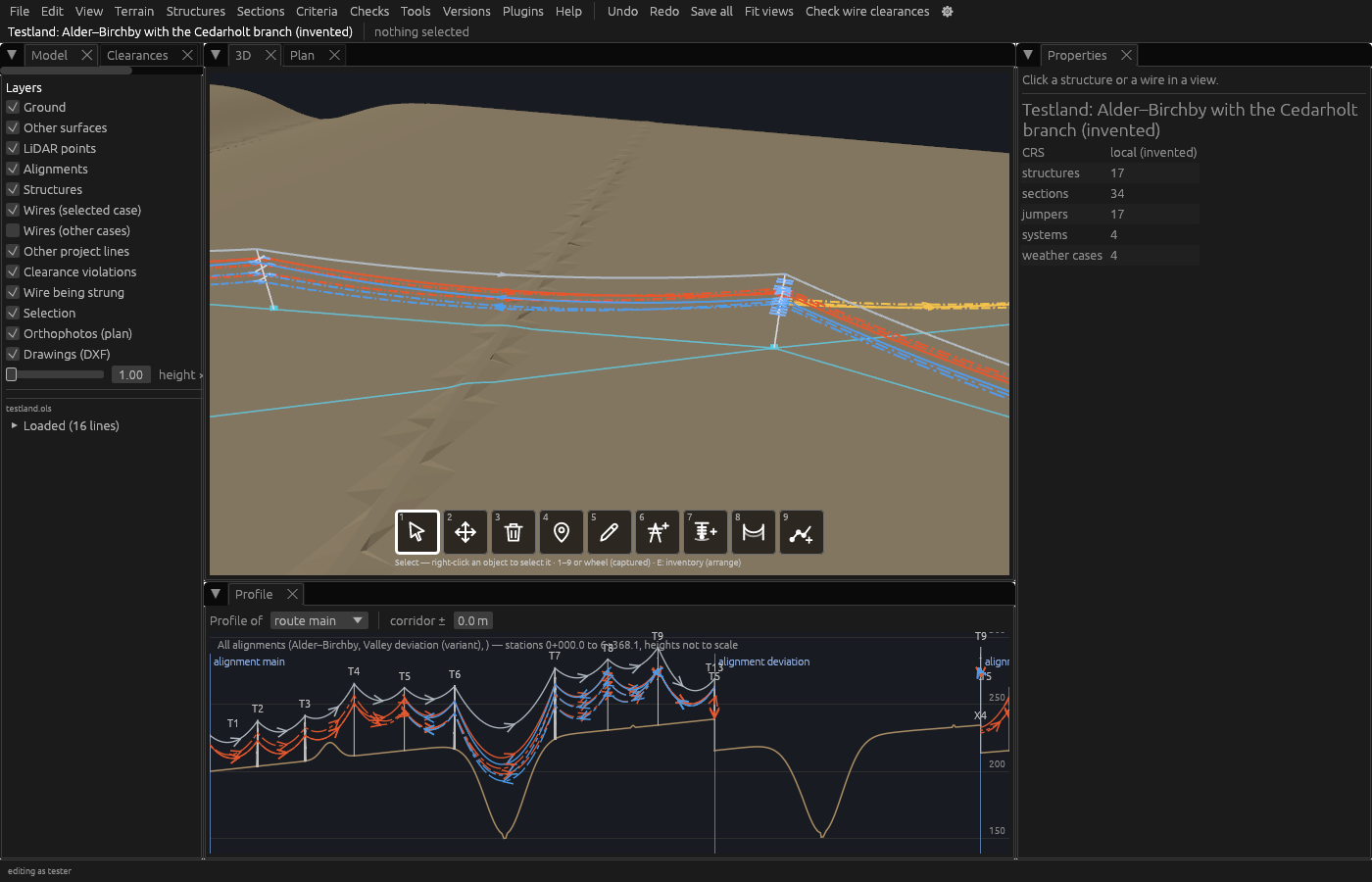Choose the Move tool with four arrows
This screenshot has width=1372, height=882.
[465, 532]
